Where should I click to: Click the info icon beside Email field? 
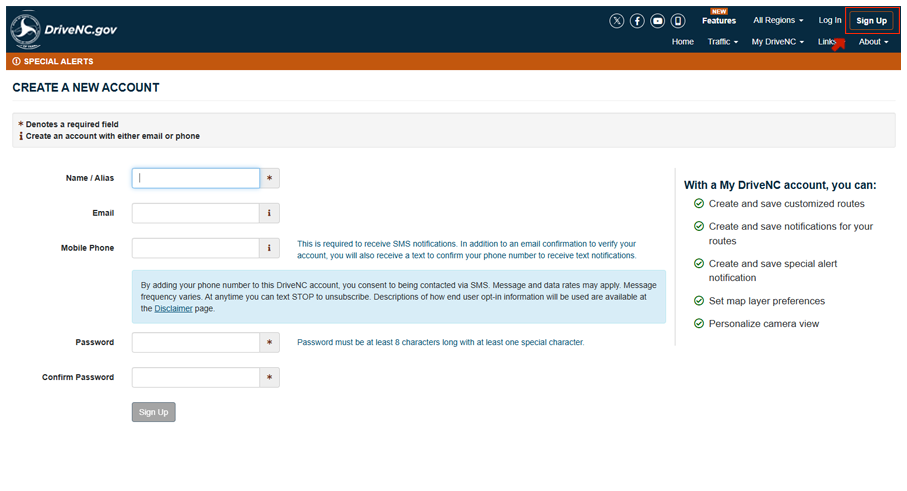[270, 213]
